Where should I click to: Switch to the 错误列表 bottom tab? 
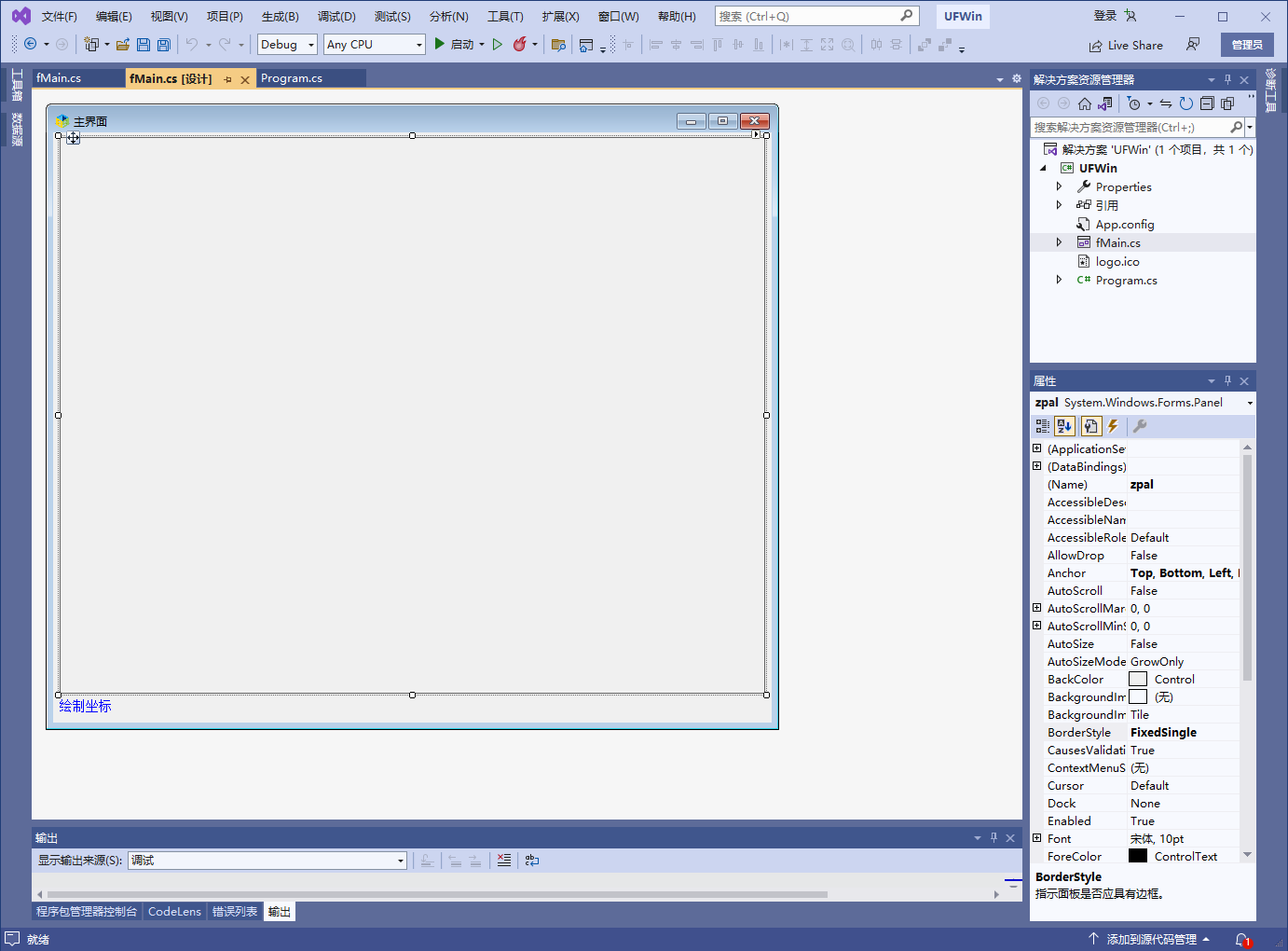tap(235, 912)
